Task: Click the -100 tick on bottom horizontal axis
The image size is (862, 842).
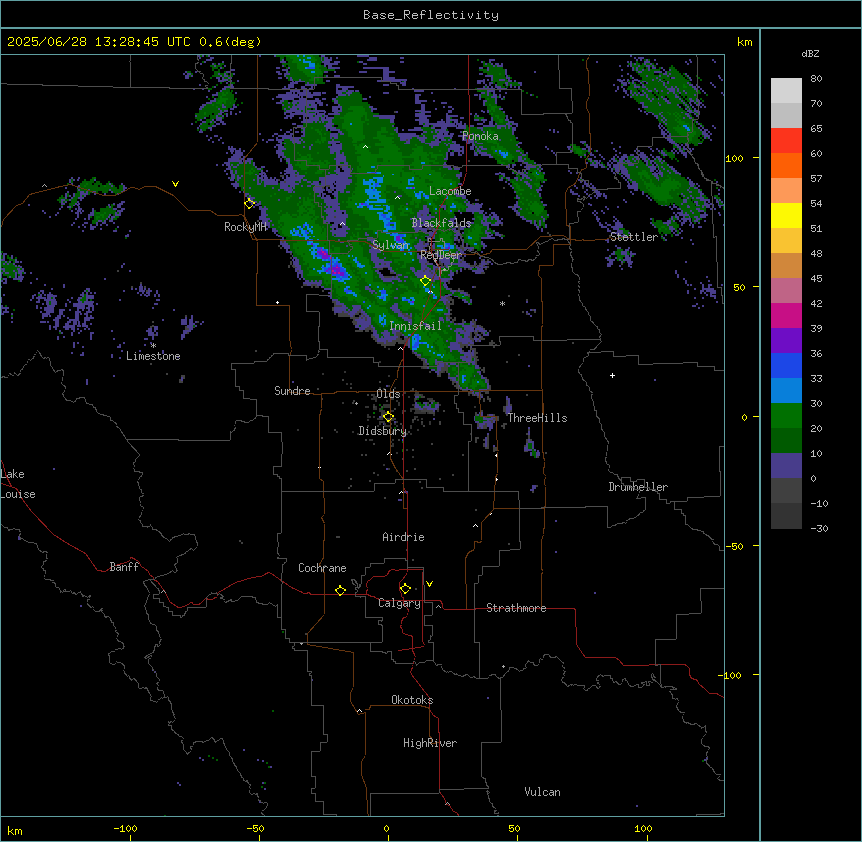Action: [x=125, y=828]
